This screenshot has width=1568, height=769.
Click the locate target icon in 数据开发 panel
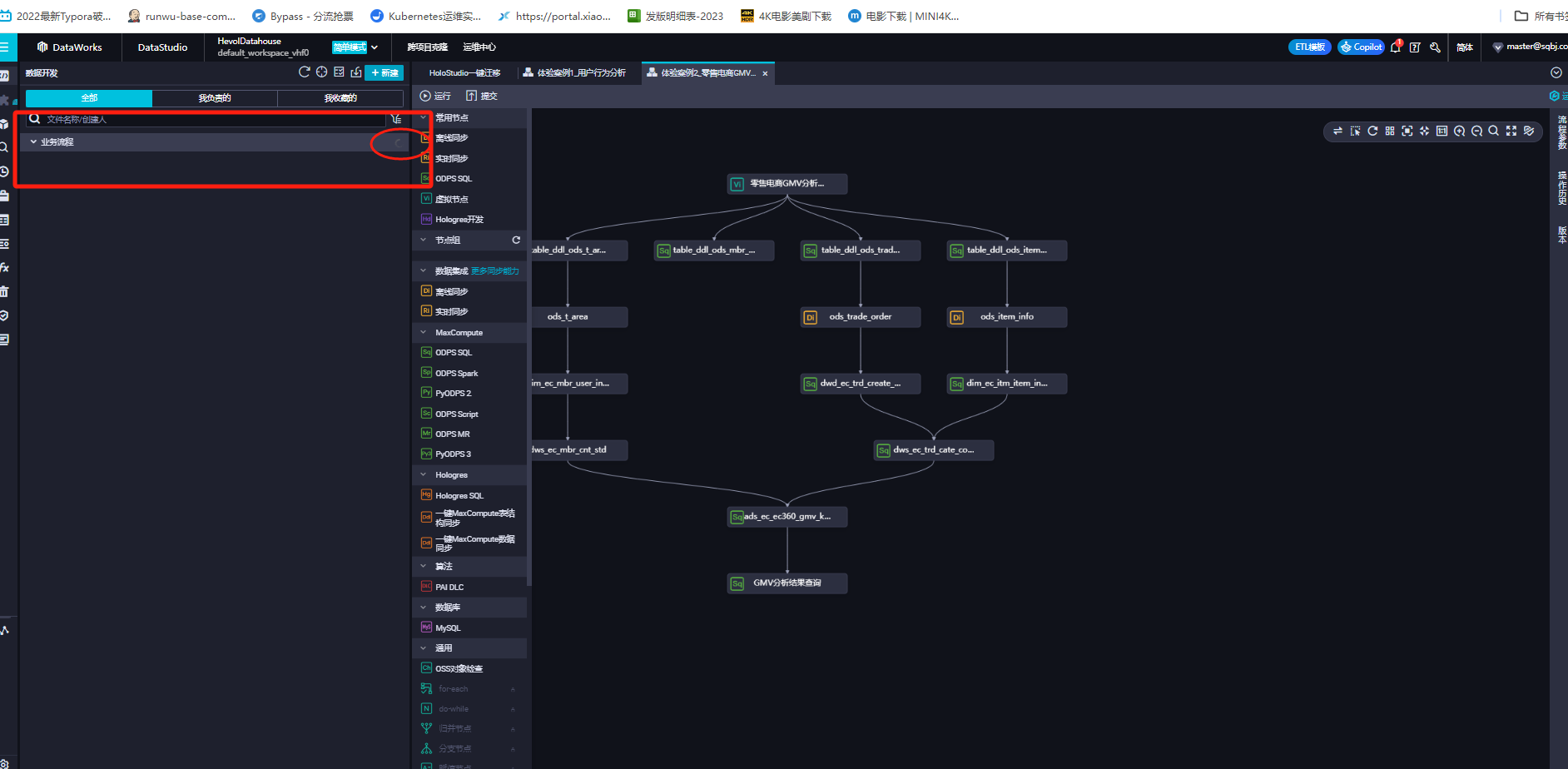[x=321, y=72]
